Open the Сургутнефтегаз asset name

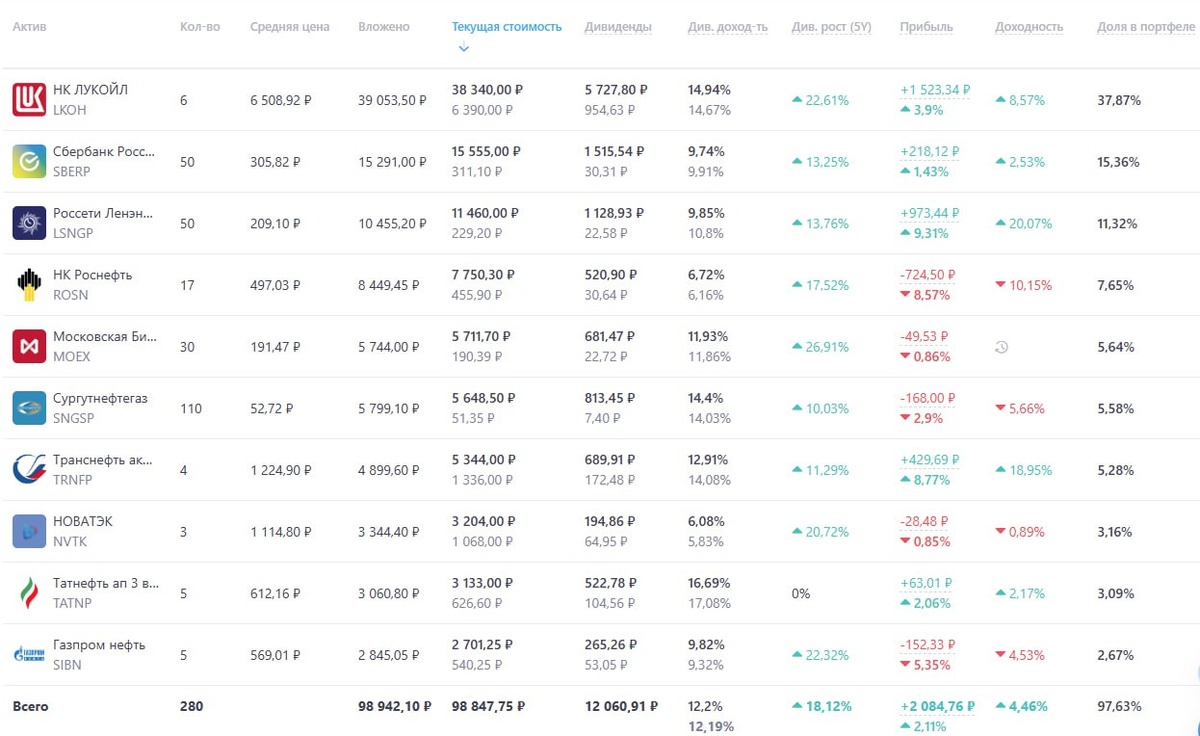coord(100,398)
